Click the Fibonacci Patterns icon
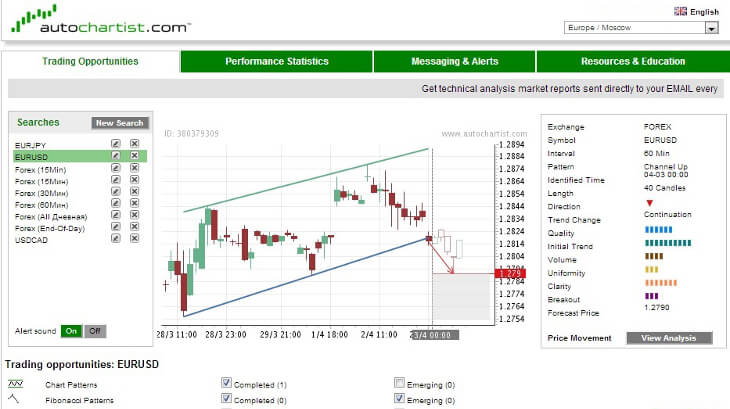Screen dimensions: 730x409 point(13,398)
